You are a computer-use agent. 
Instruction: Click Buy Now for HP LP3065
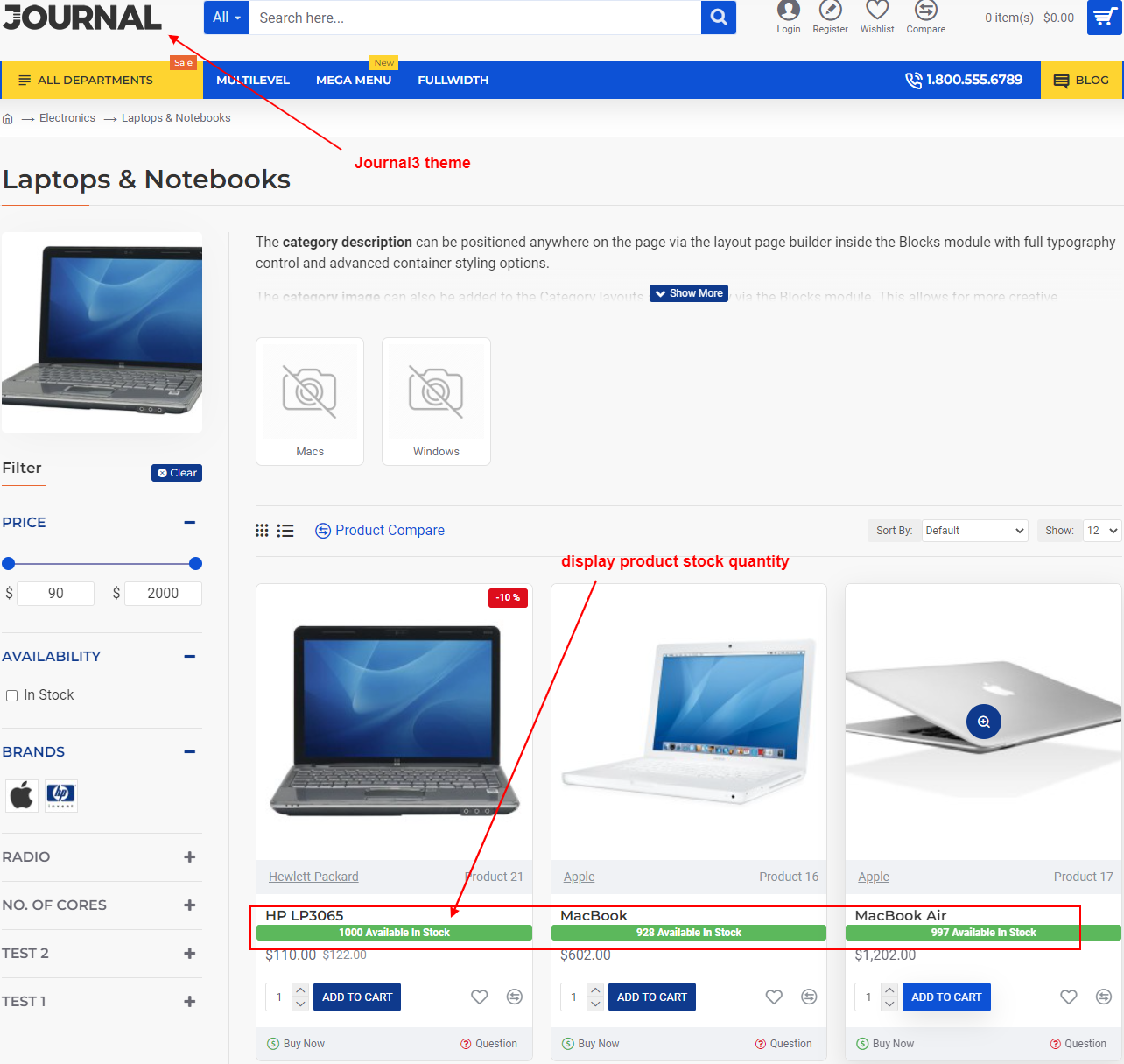click(x=296, y=1044)
